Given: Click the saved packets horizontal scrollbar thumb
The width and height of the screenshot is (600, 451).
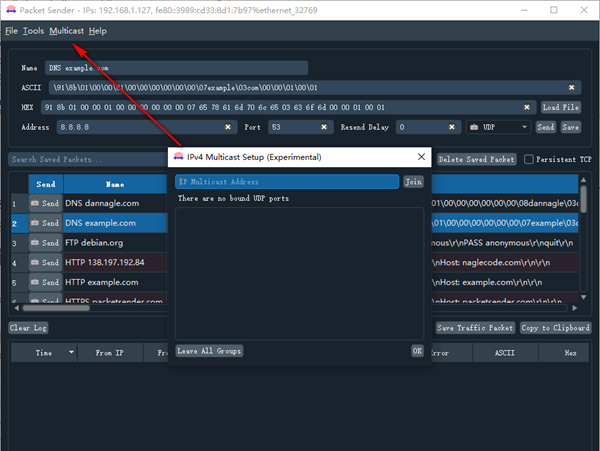Looking at the screenshot, I should (56, 308).
